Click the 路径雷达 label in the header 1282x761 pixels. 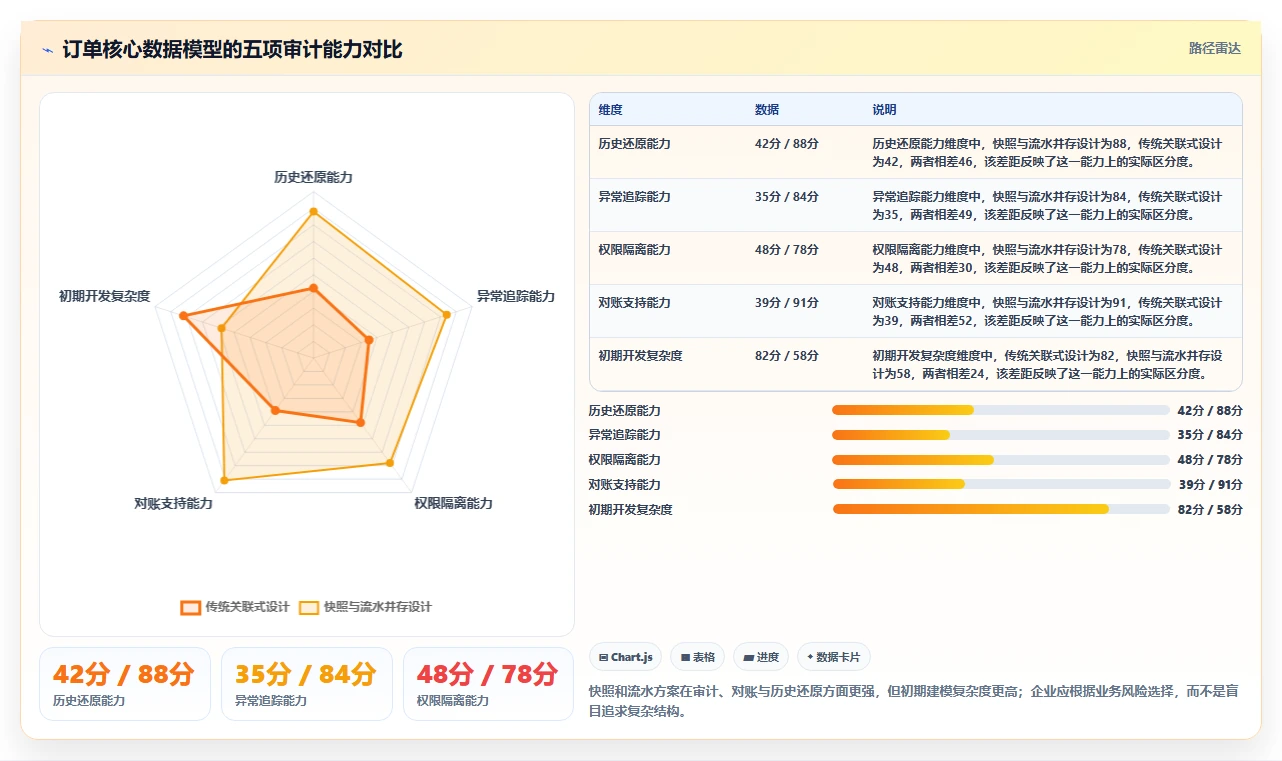1215,48
